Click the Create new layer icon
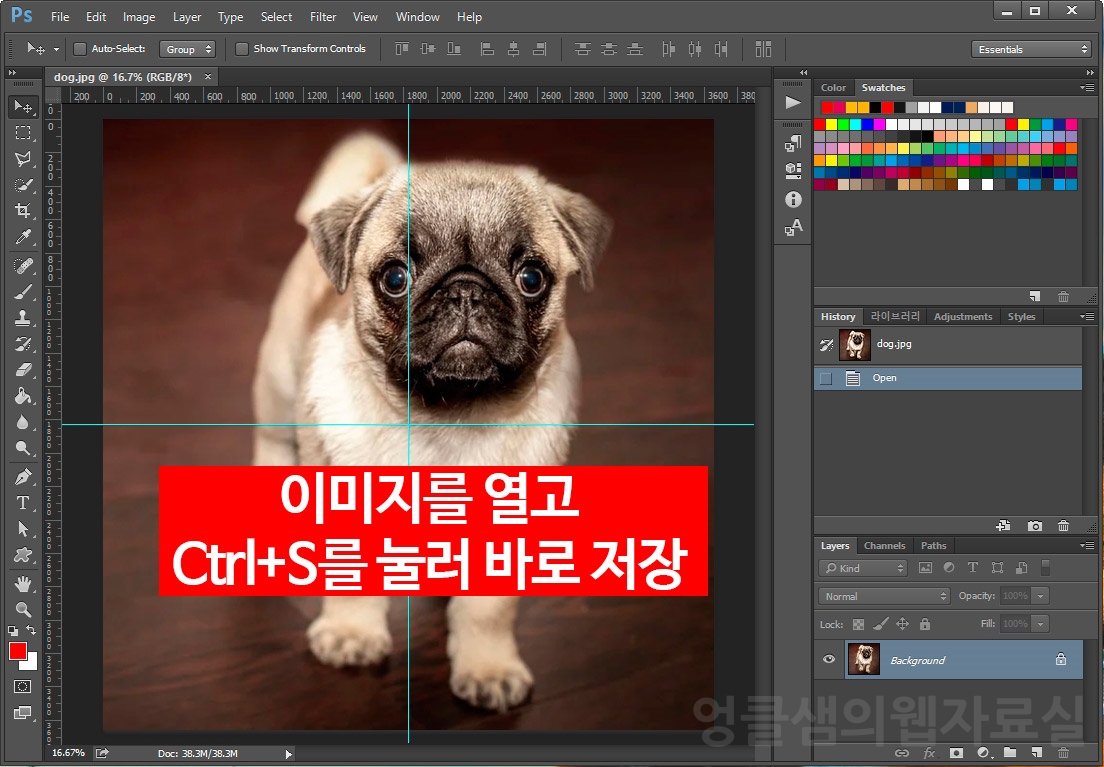 pyautogui.click(x=1036, y=753)
